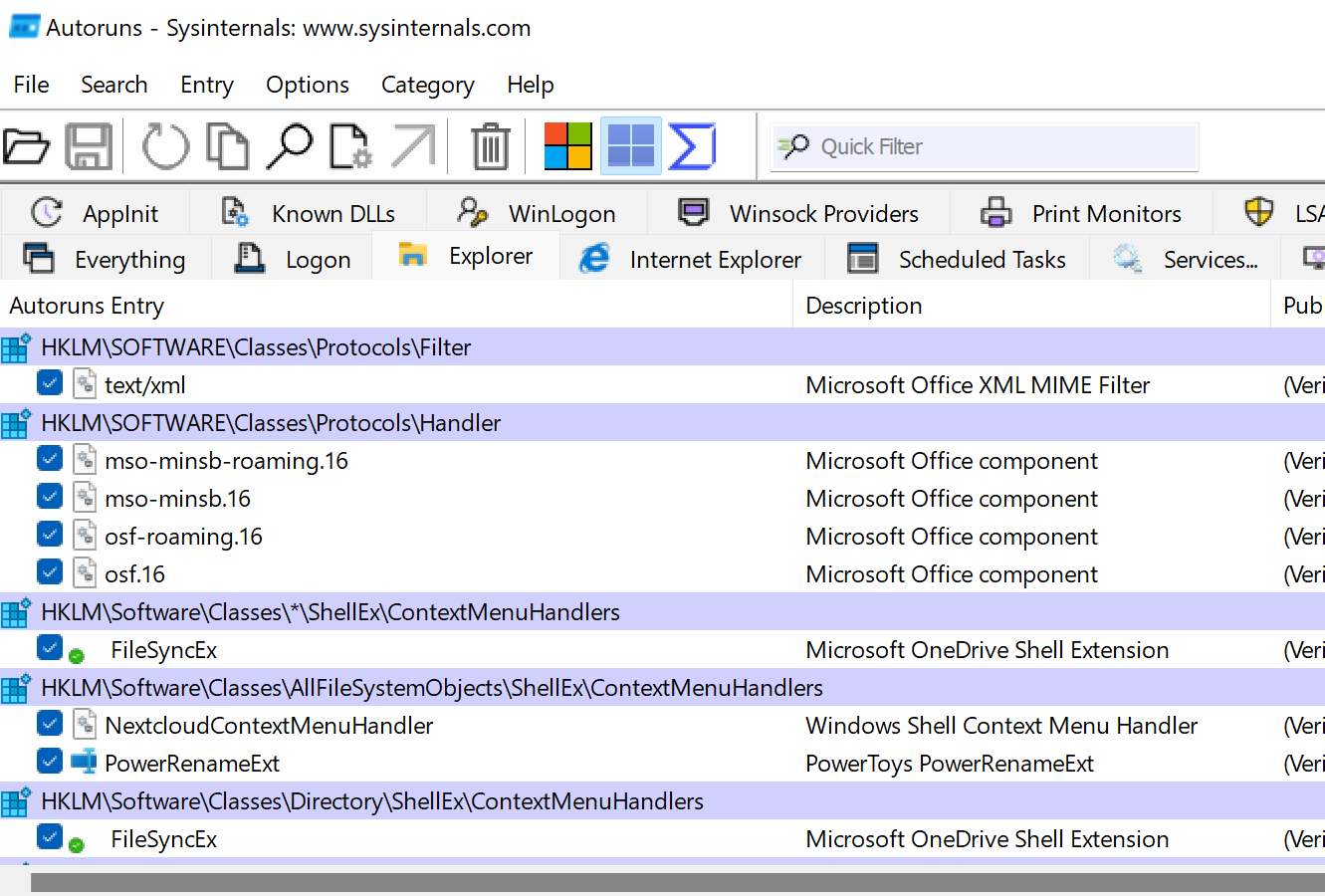Click the Open file toolbar icon
Screen dimensions: 1325x896
pyautogui.click(x=27, y=146)
